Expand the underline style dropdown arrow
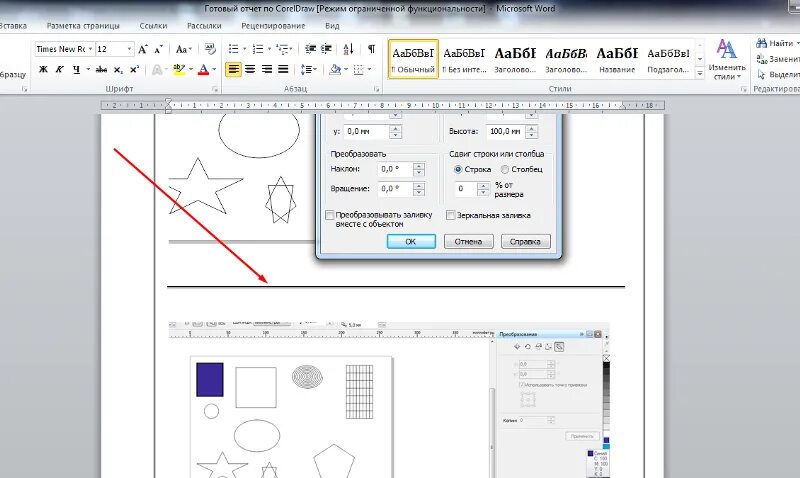The width and height of the screenshot is (800, 478). point(88,69)
